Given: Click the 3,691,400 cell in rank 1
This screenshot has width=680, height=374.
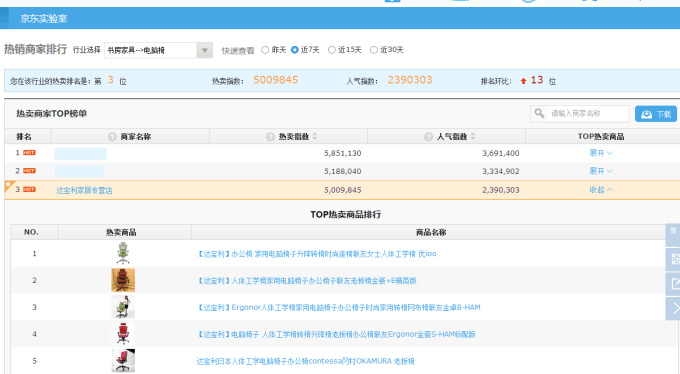Looking at the screenshot, I should coord(500,153).
